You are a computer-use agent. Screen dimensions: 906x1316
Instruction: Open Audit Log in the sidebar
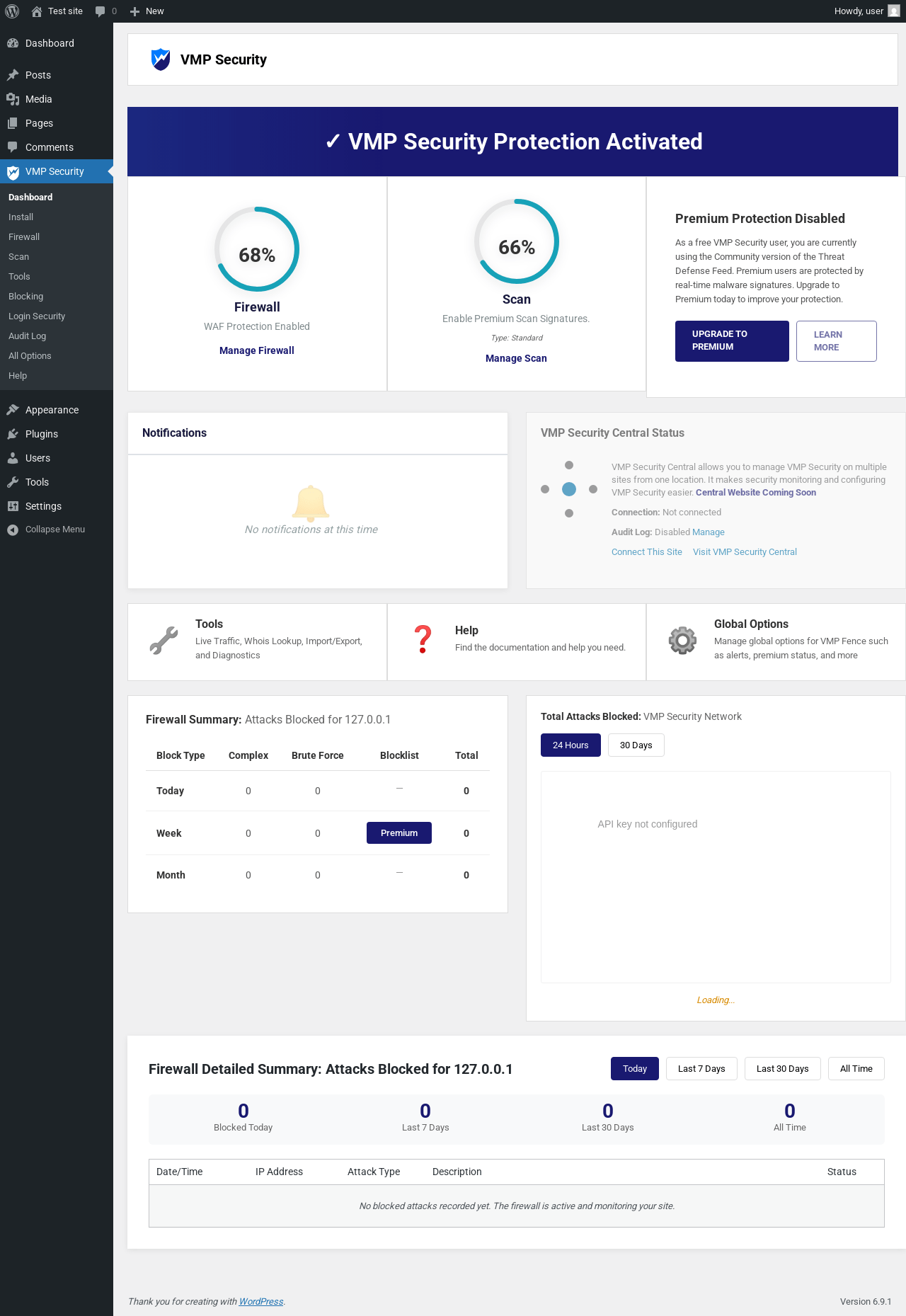27,336
